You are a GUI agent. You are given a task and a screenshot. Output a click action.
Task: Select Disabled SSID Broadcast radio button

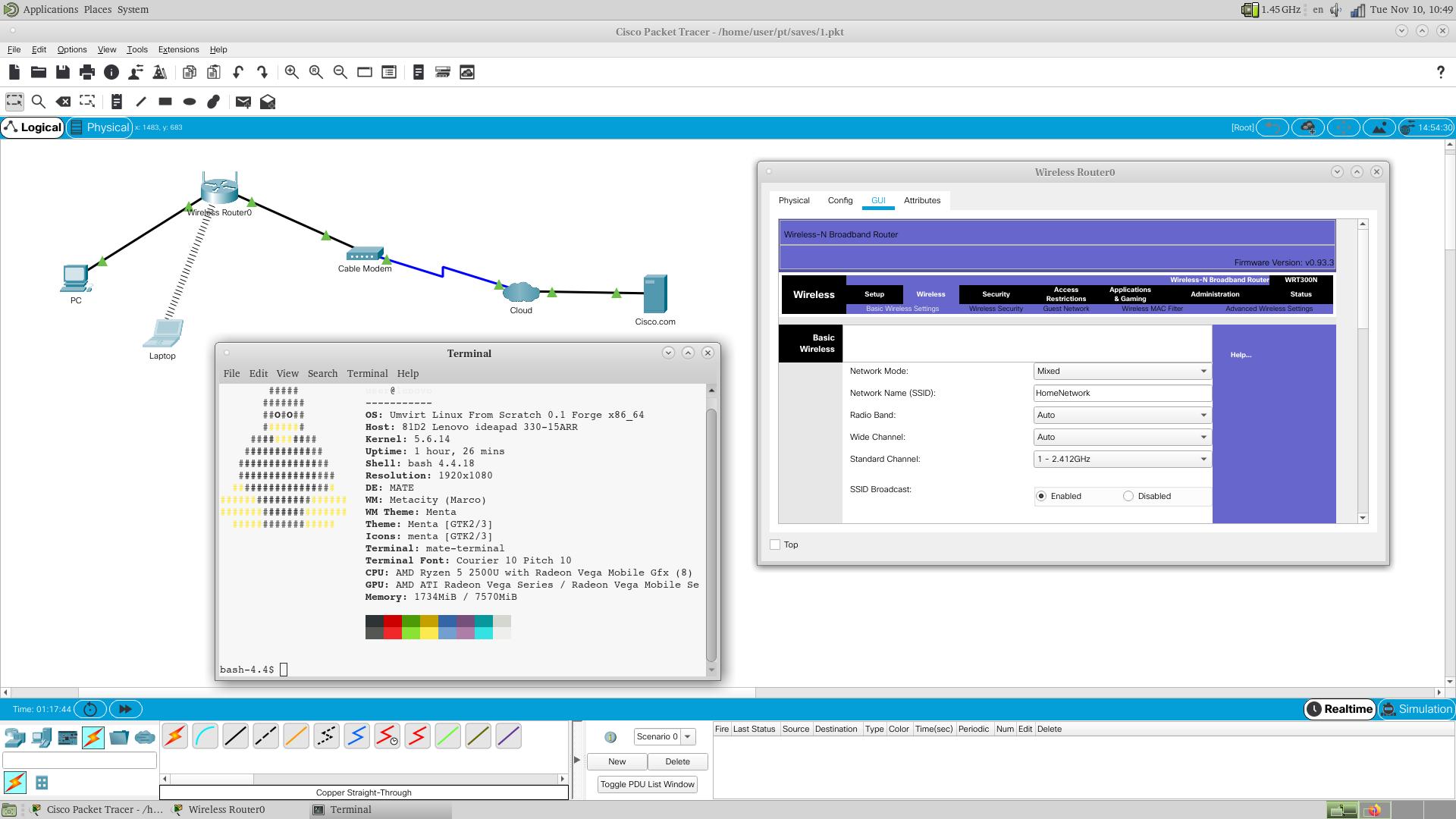point(1128,496)
